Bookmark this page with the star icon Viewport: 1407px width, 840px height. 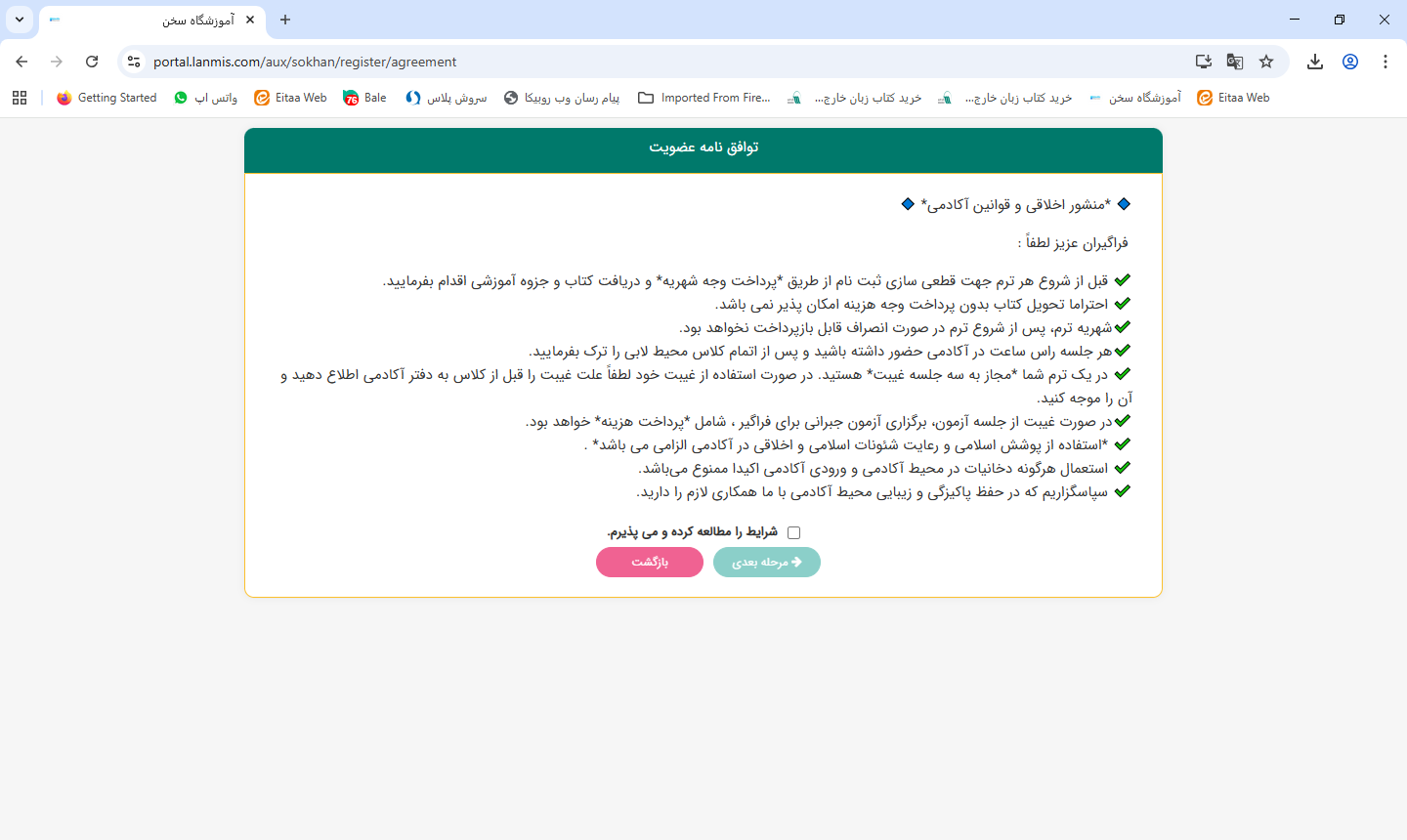pyautogui.click(x=1266, y=61)
